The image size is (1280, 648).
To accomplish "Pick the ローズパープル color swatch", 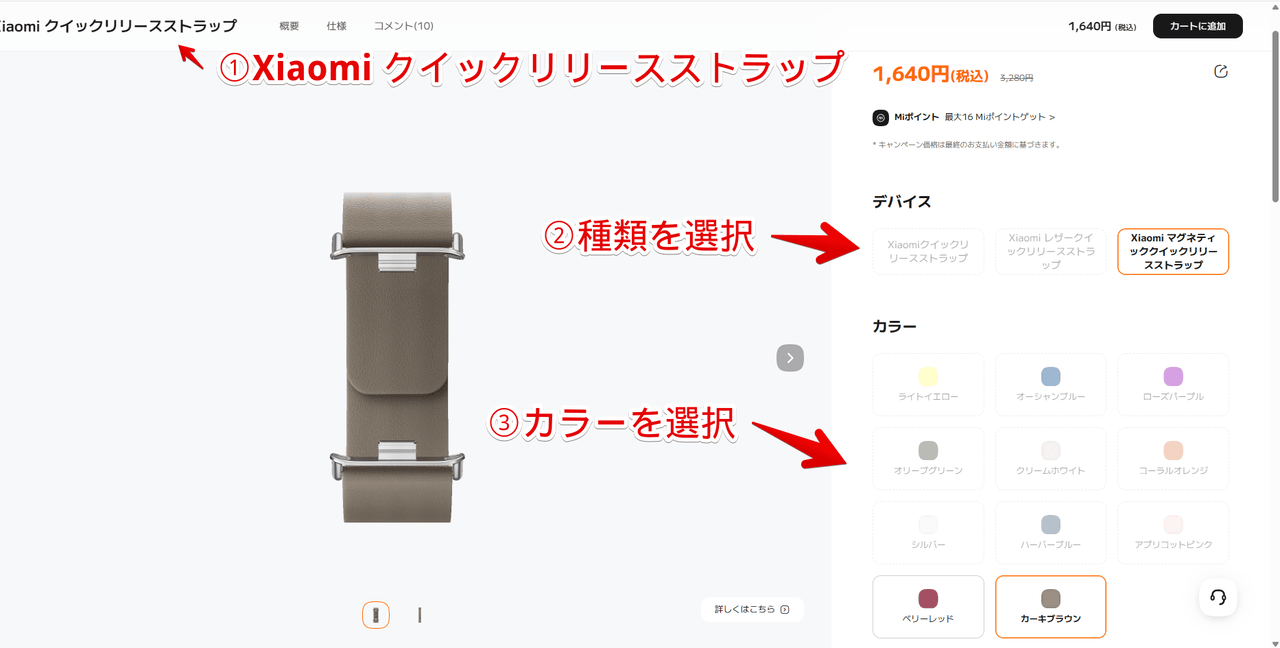I will pos(1173,385).
